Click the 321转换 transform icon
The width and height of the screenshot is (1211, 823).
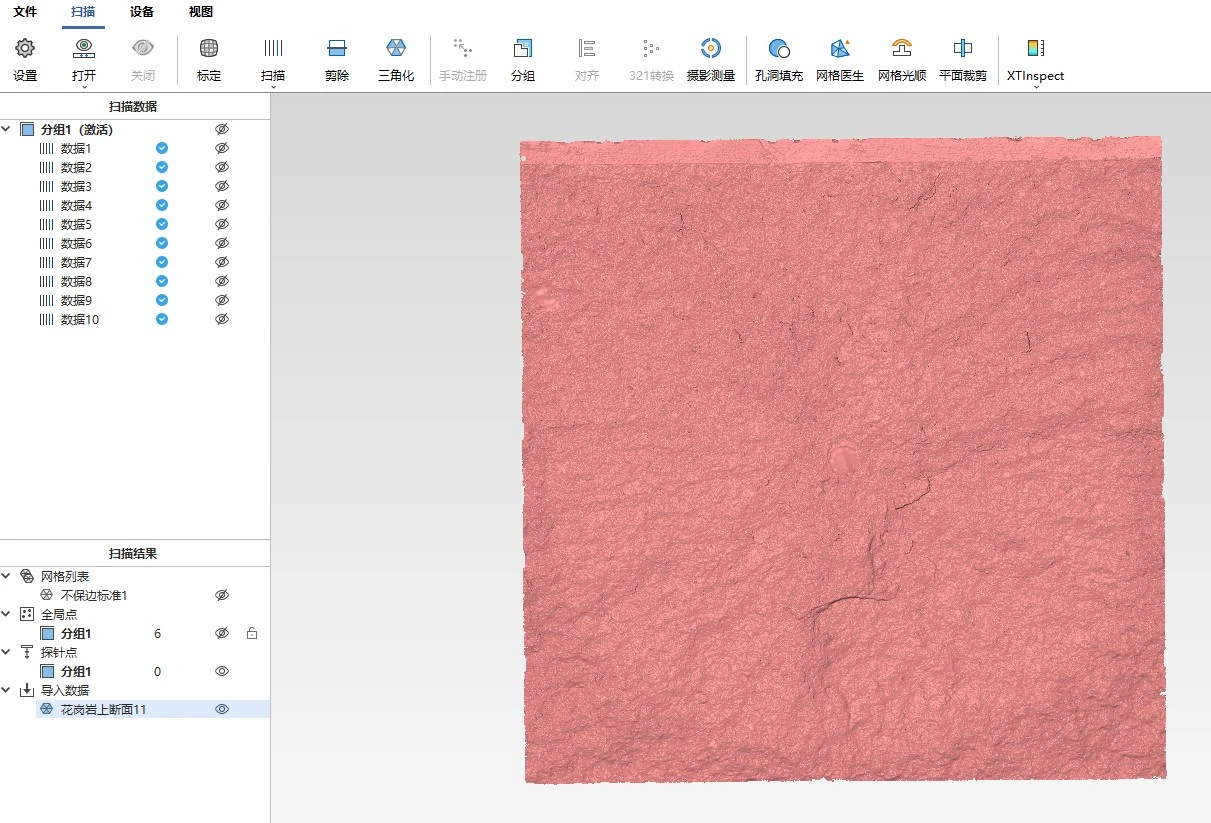coord(651,48)
